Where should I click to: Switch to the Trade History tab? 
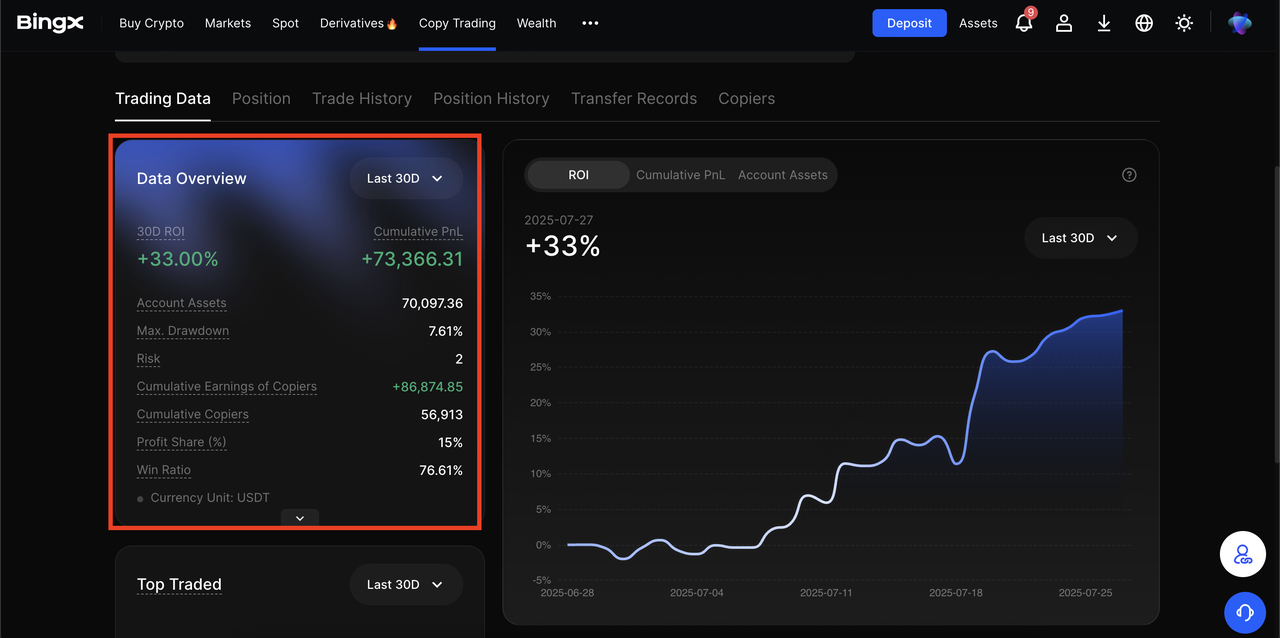362,99
